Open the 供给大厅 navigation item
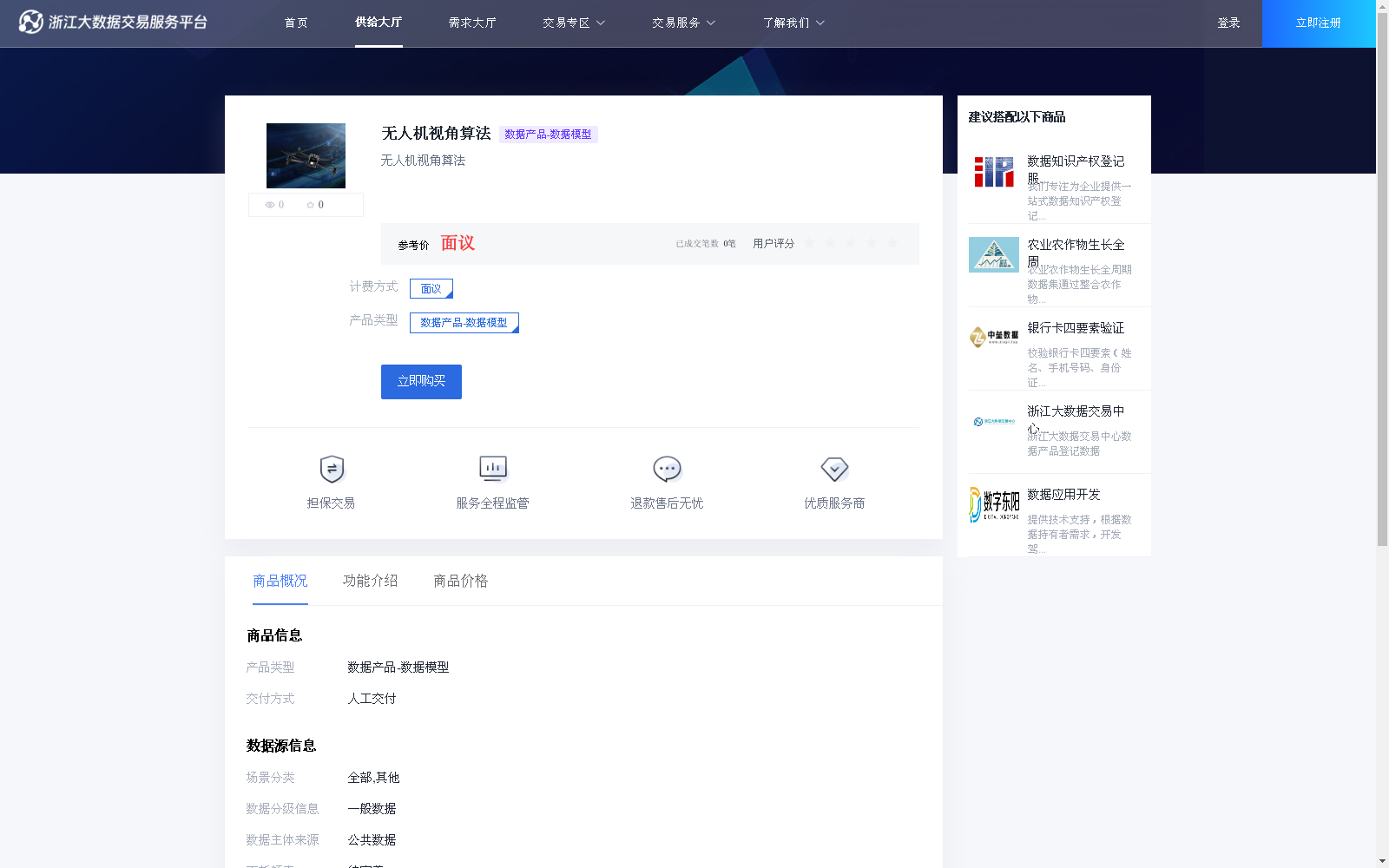This screenshot has width=1389, height=868. [379, 23]
